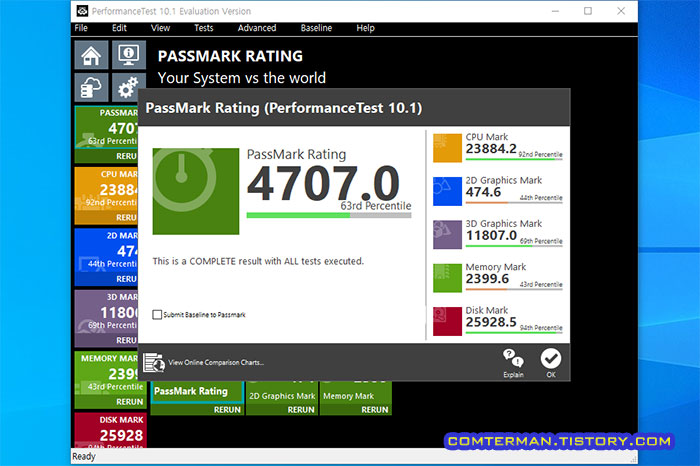Rerun the PassMark sidebar tile test
Screen dimensions: 700x466
coord(127,156)
